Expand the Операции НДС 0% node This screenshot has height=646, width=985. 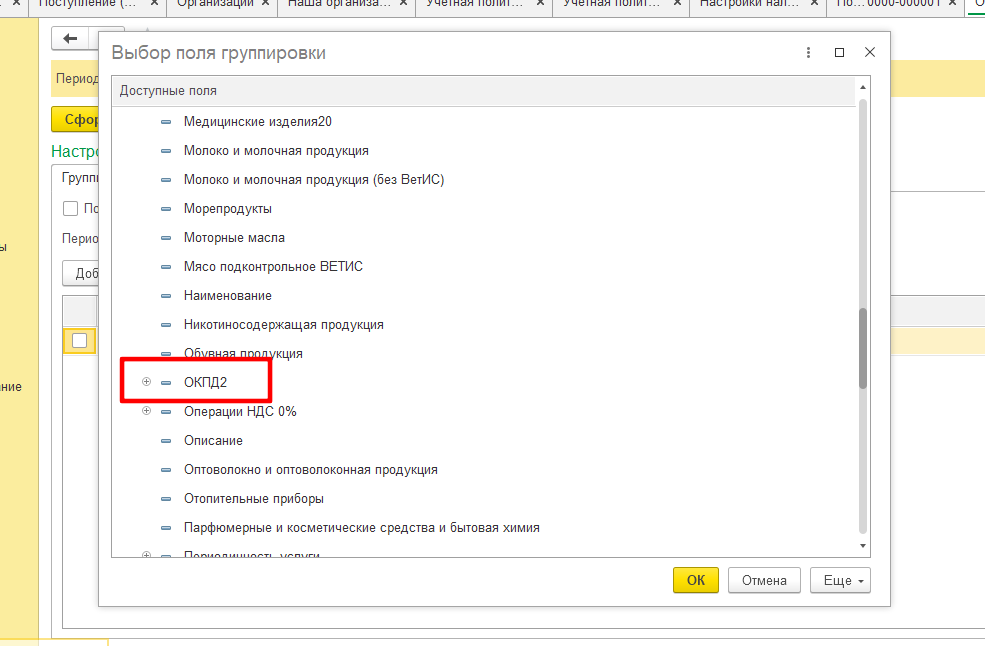(x=146, y=411)
